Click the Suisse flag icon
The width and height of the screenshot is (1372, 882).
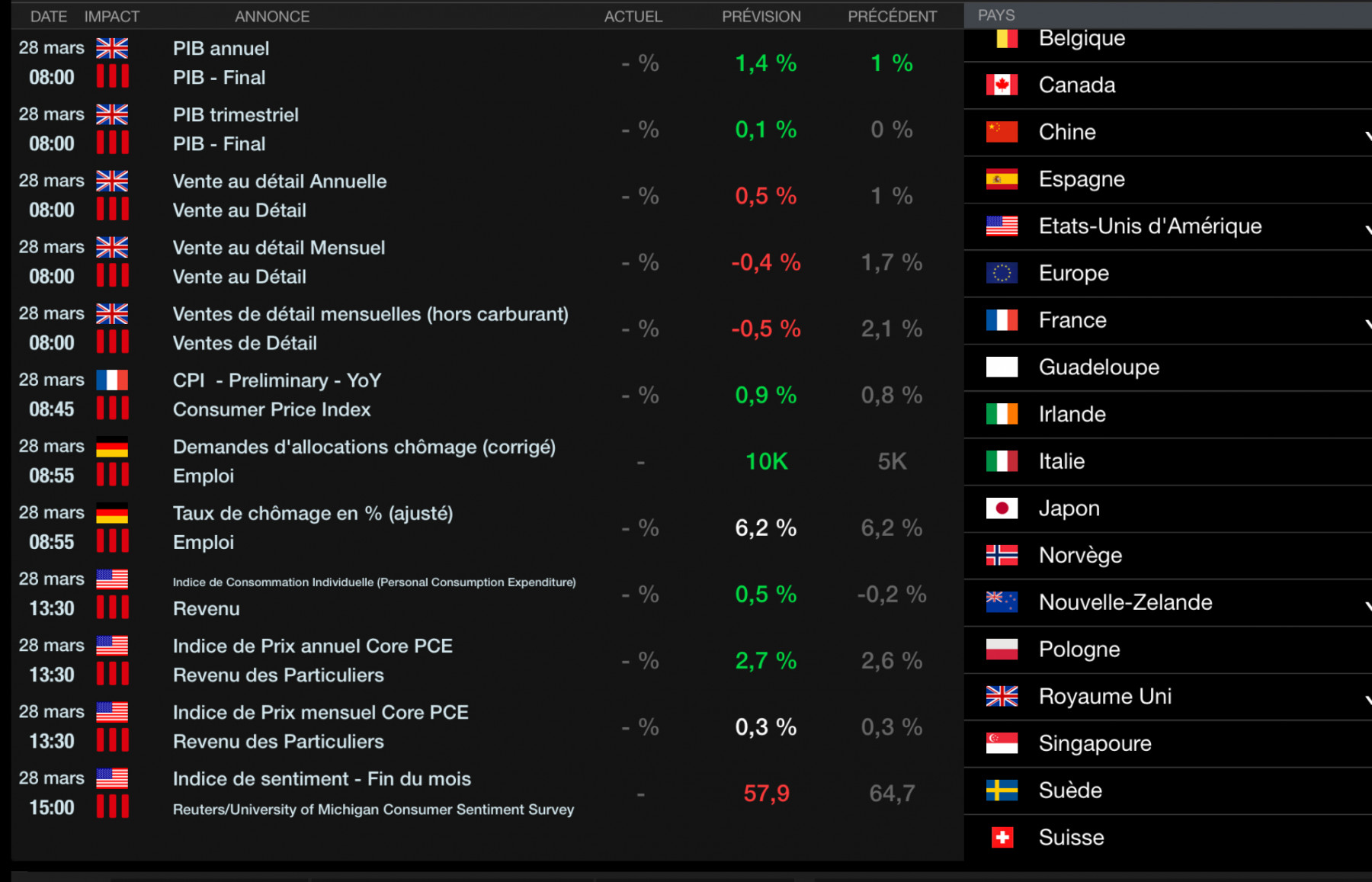coord(1002,838)
